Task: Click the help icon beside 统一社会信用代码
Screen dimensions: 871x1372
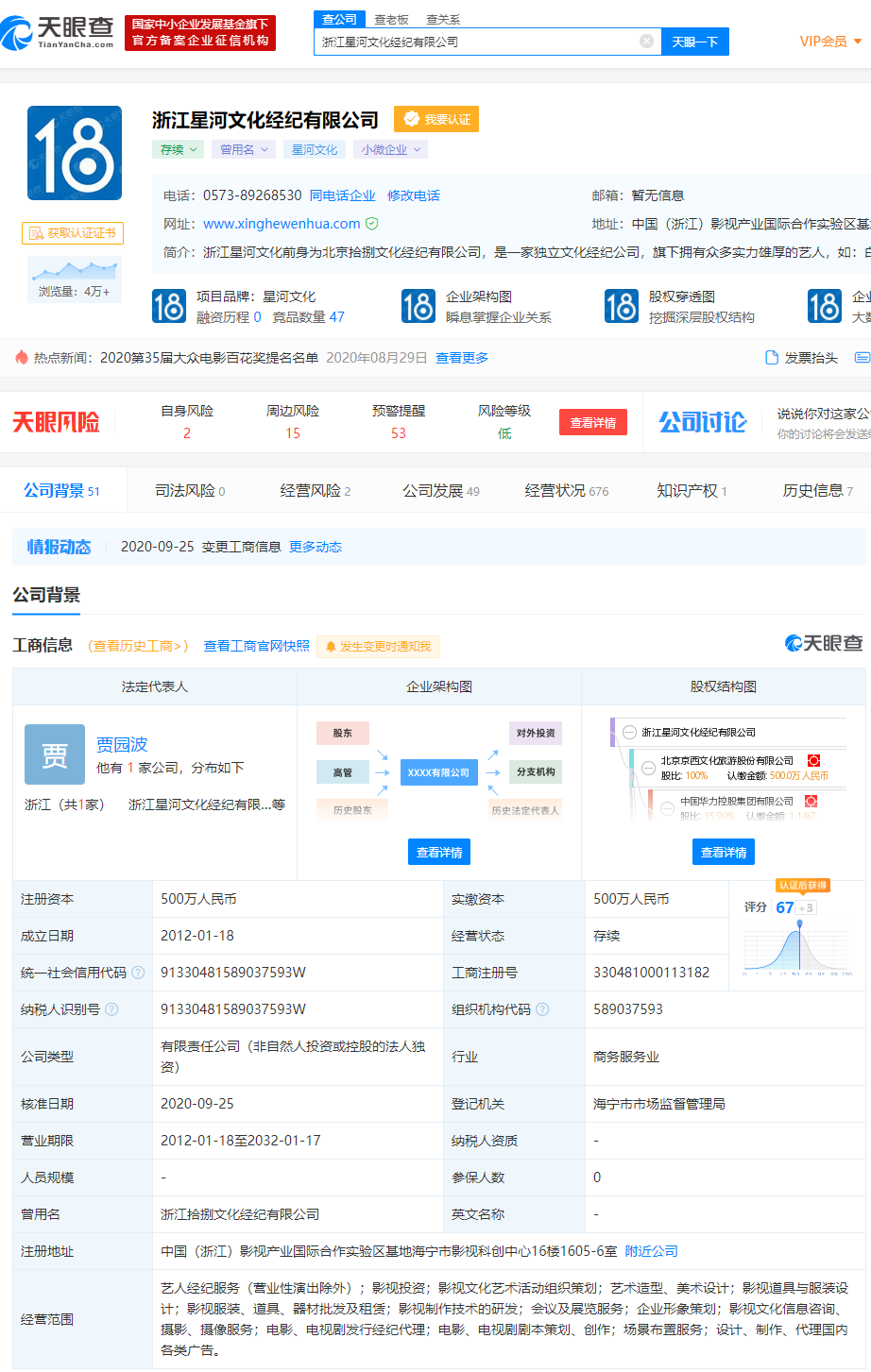Action: point(139,973)
